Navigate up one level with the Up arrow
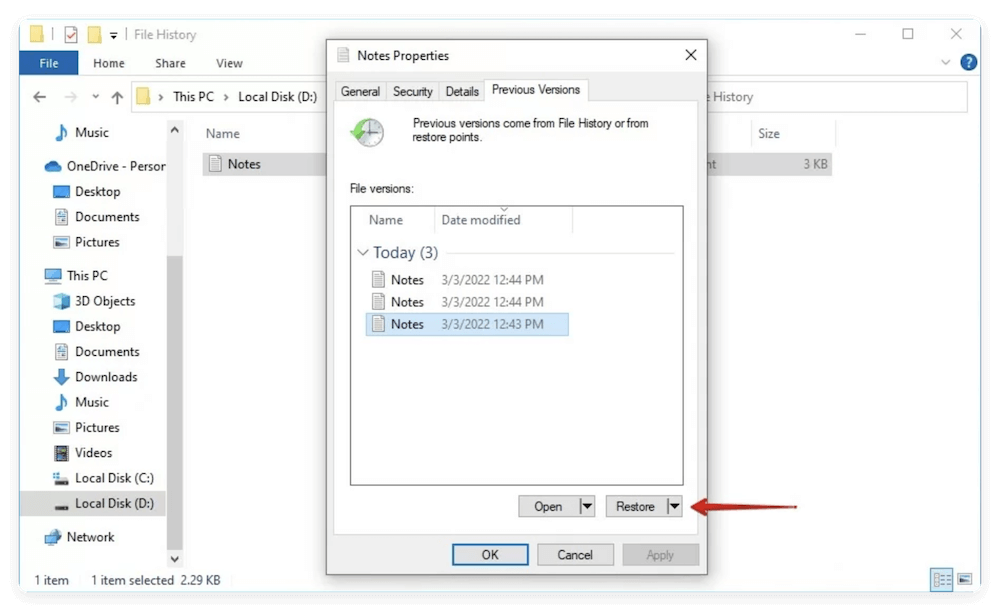Screen dimensions: 1000x611 coord(118,96)
